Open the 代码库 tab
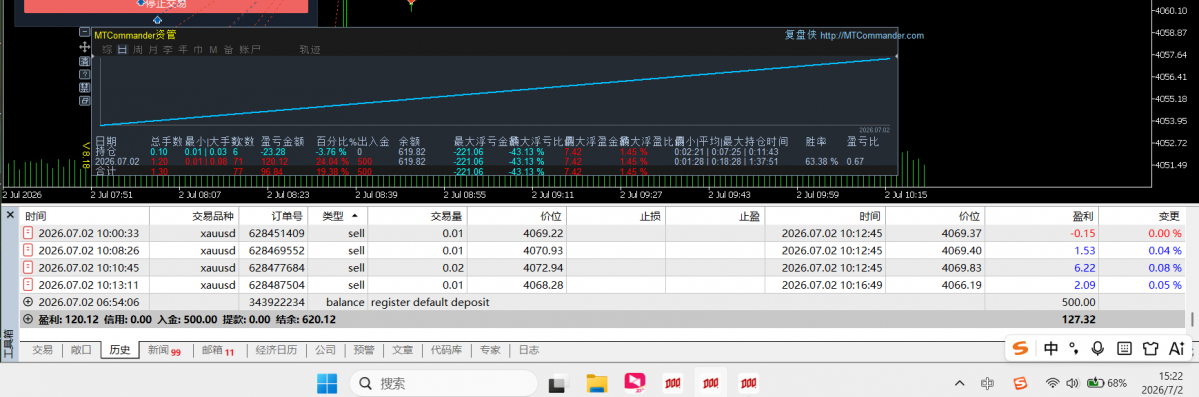The image size is (1199, 397). (446, 350)
